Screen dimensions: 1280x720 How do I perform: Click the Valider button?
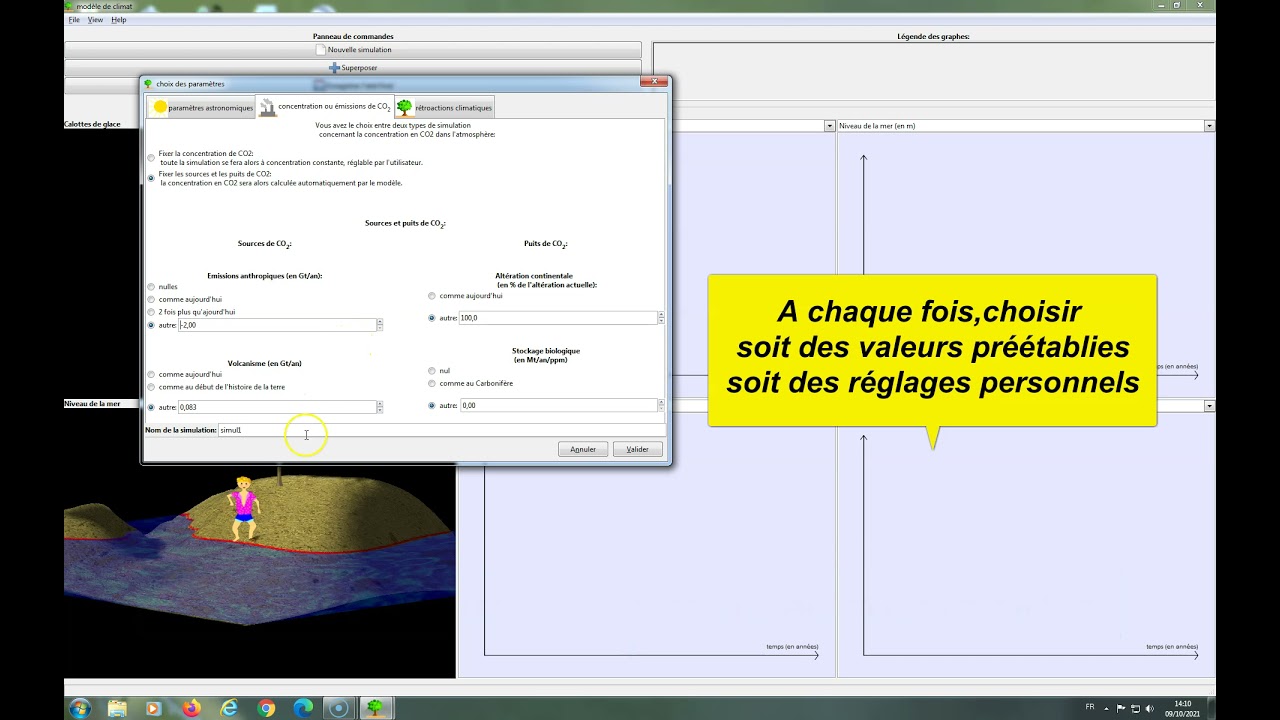[x=638, y=449]
